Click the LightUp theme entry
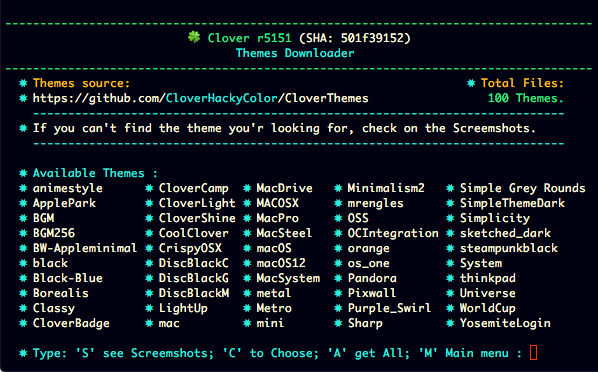Viewport: 598px width, 372px height. point(183,308)
